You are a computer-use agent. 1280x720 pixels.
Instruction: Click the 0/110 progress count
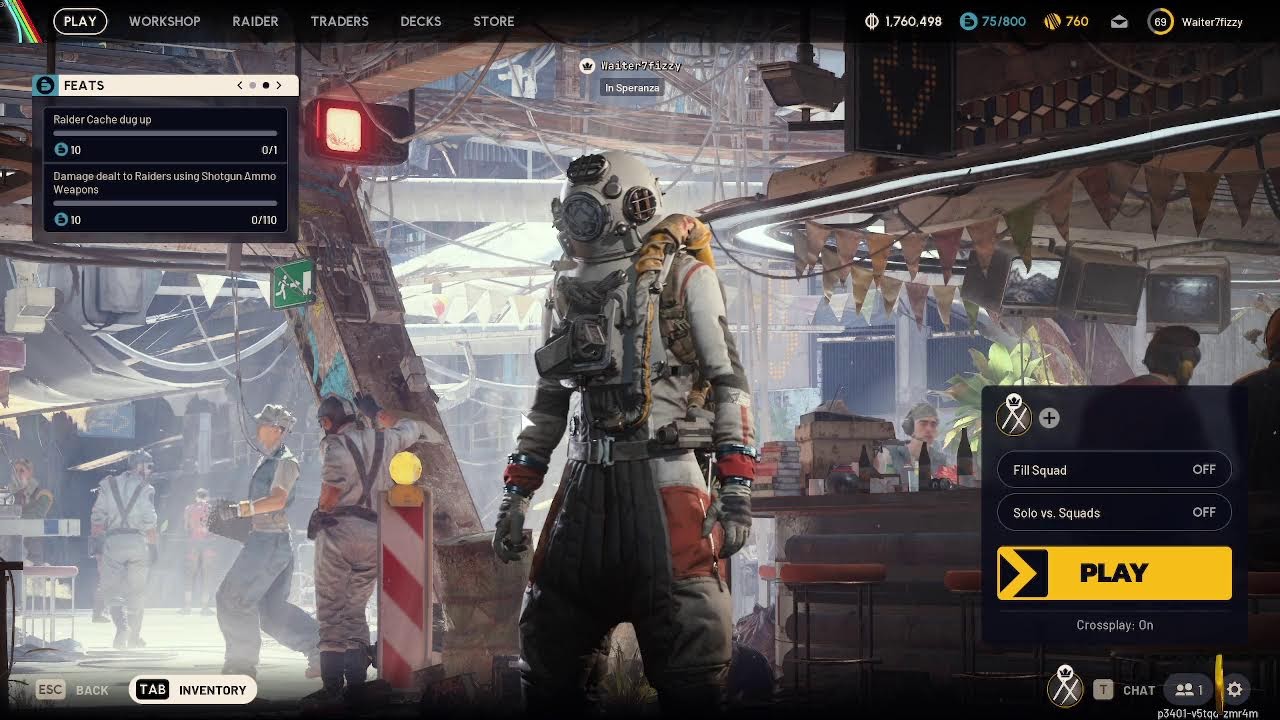(264, 220)
